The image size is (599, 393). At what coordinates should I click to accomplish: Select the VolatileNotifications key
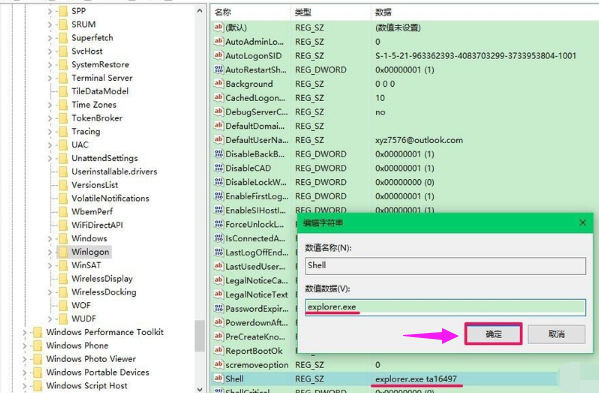[x=110, y=198]
